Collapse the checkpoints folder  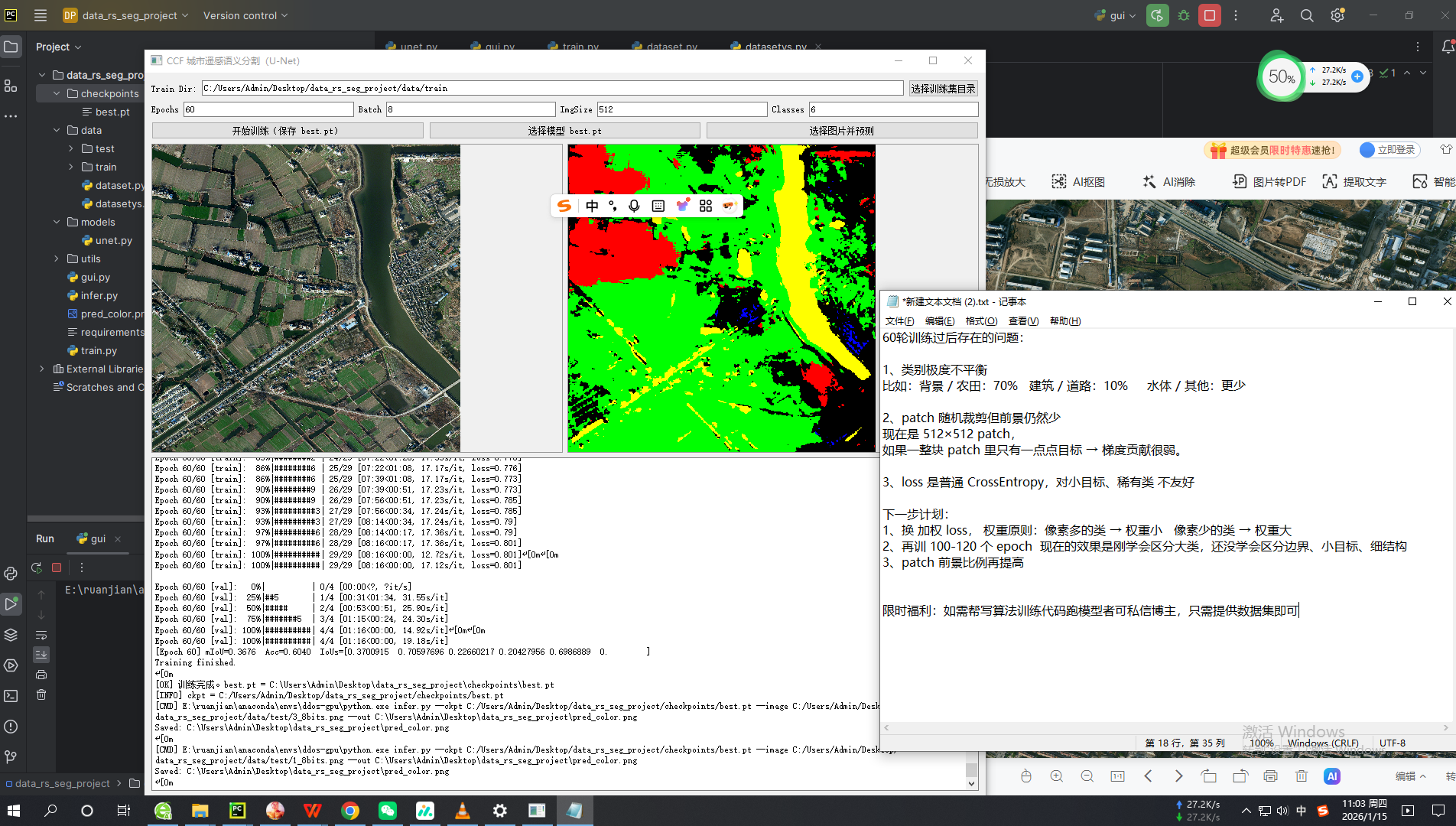coord(57,93)
